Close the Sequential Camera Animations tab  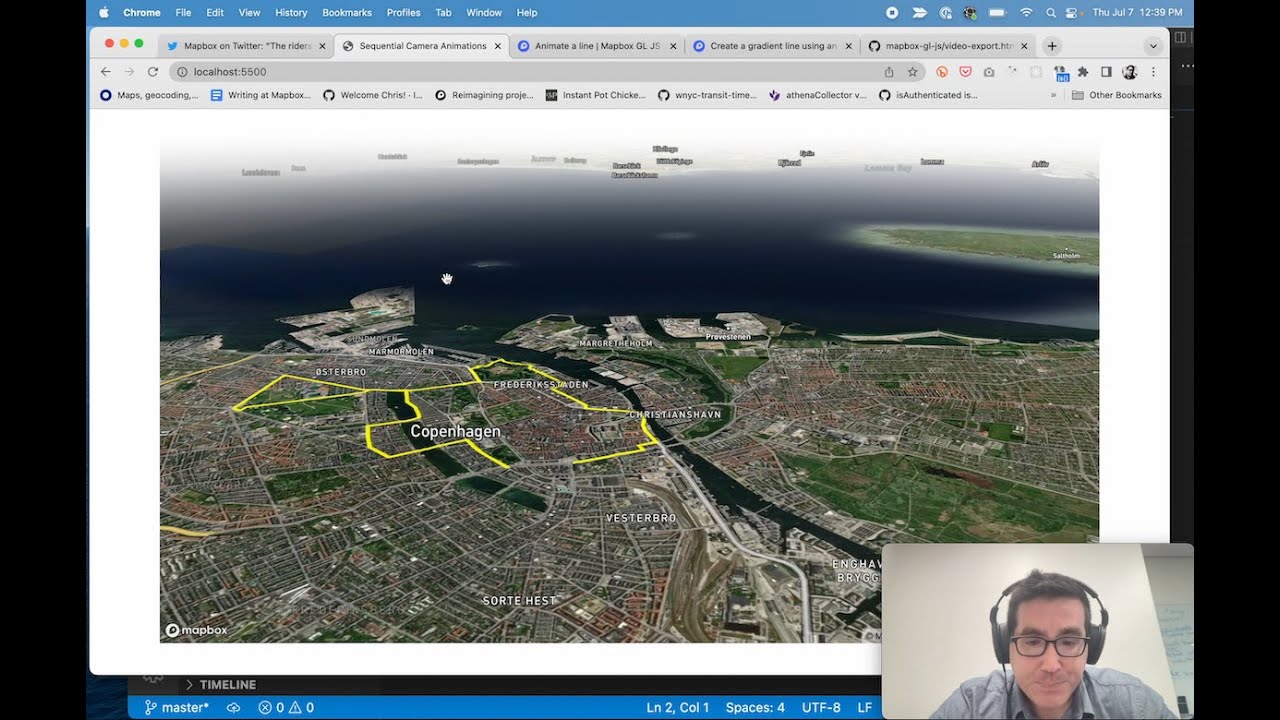coord(497,46)
